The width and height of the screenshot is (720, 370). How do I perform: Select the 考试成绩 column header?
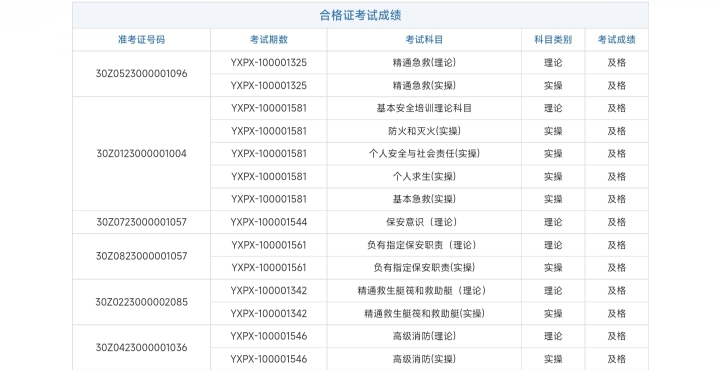[617, 40]
